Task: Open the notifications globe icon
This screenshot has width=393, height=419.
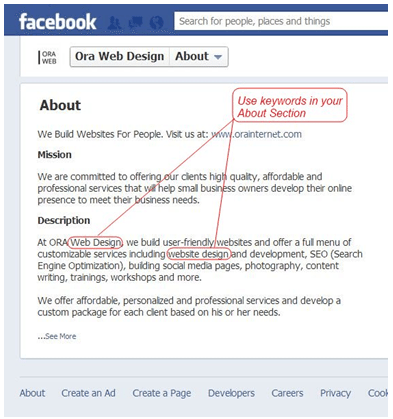Action: [x=156, y=23]
